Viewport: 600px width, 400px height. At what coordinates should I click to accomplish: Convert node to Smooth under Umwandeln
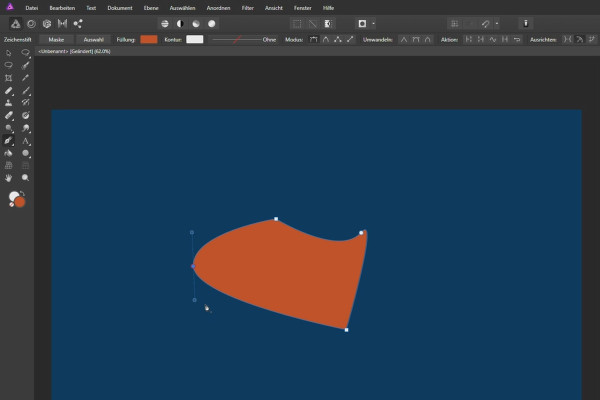tap(416, 39)
